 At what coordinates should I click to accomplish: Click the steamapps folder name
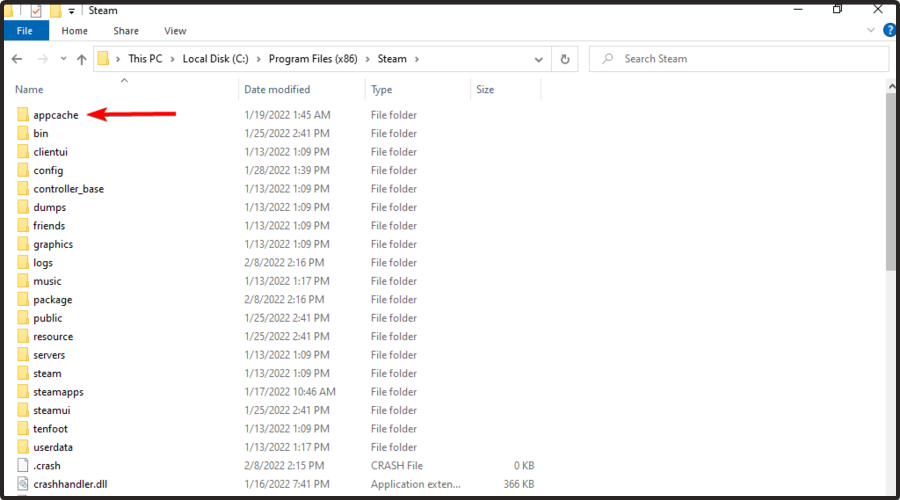pyautogui.click(x=59, y=392)
